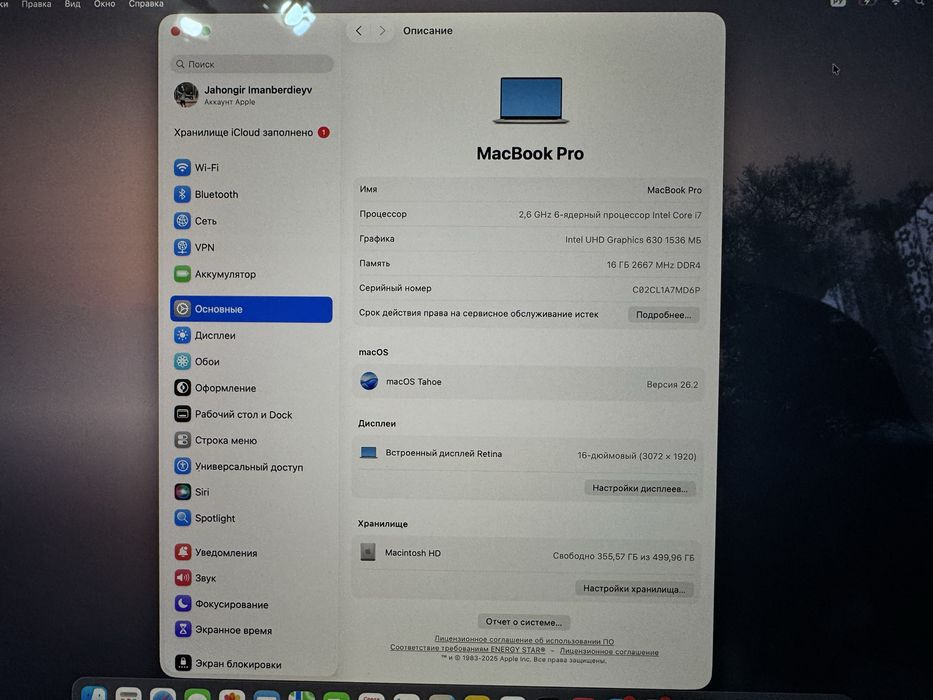Click the Поиск search field
The height and width of the screenshot is (700, 933).
[x=252, y=64]
